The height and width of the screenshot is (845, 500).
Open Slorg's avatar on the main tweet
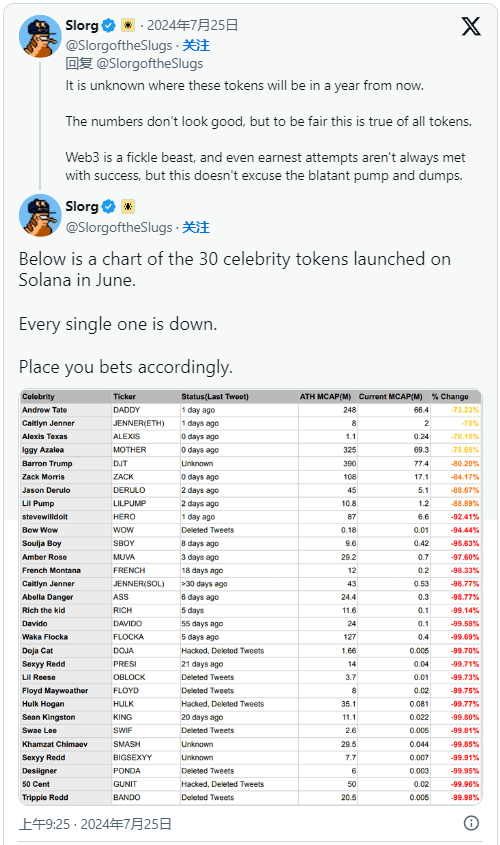tap(40, 215)
